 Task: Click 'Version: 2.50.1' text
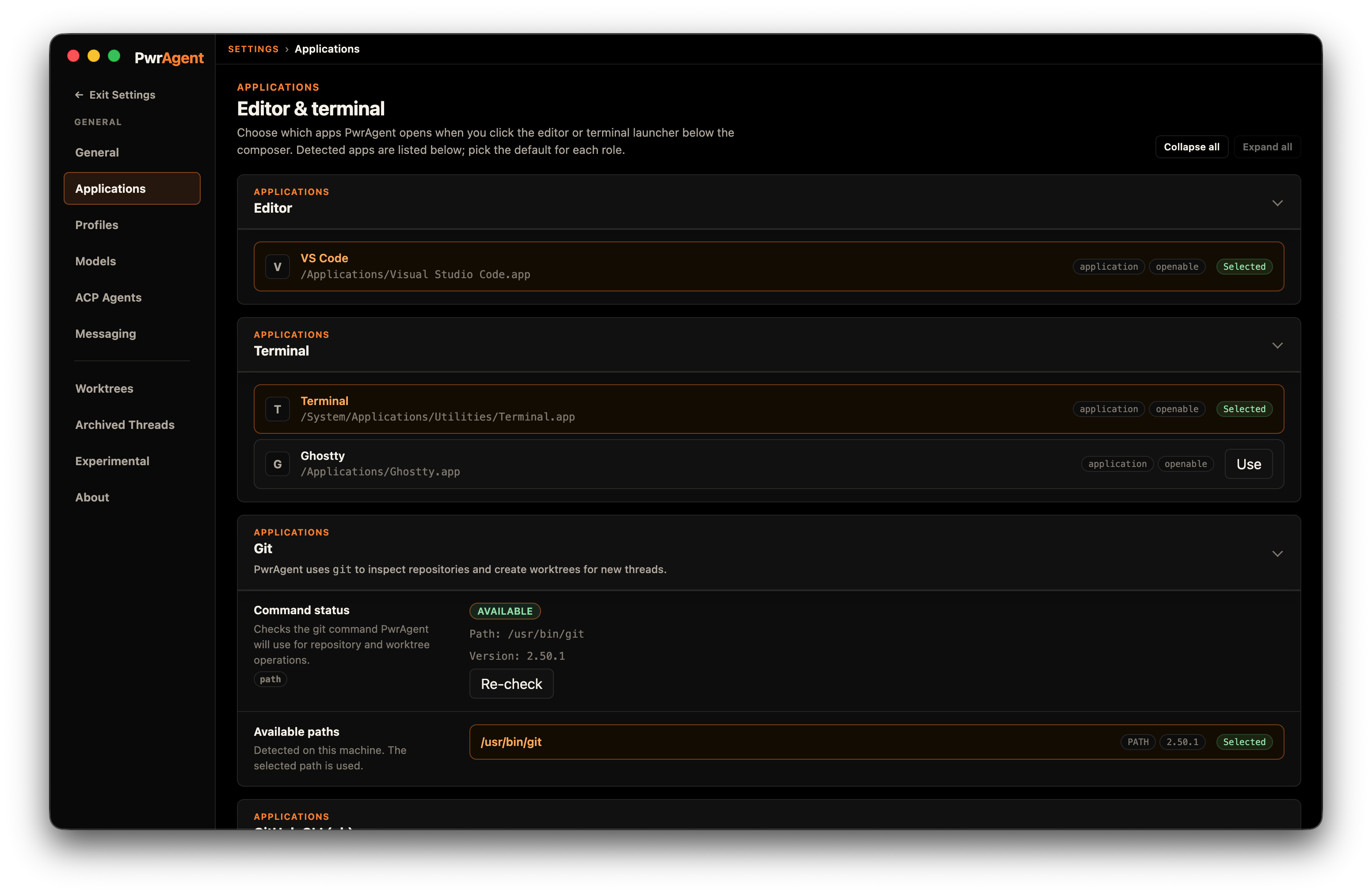pyautogui.click(x=517, y=656)
